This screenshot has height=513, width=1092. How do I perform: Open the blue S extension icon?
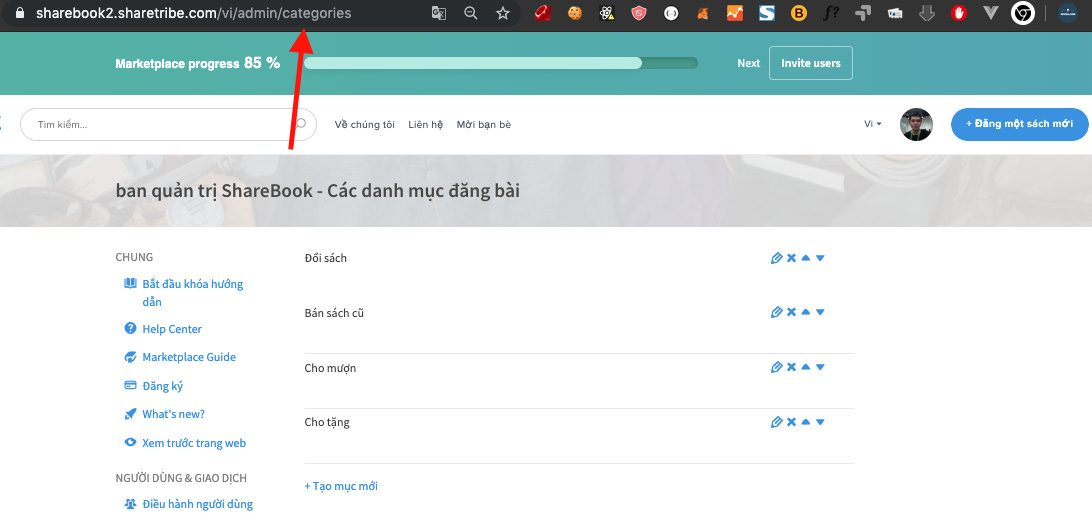[x=767, y=13]
